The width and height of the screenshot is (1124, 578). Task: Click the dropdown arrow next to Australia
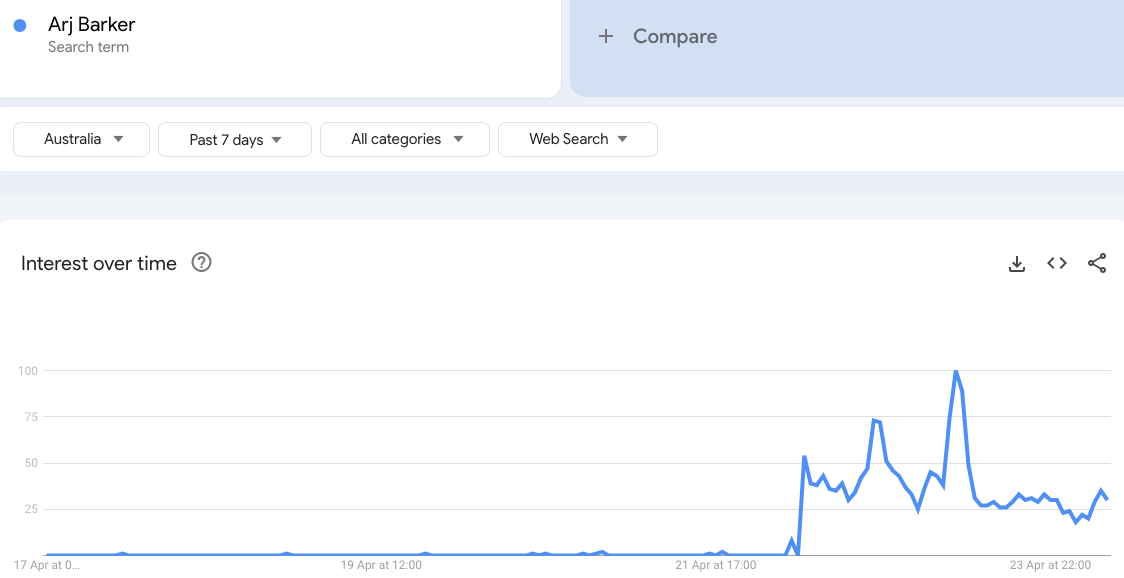(118, 139)
